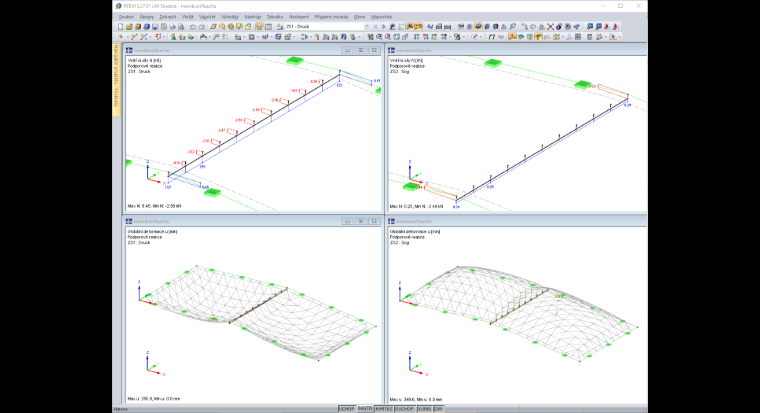The height and width of the screenshot is (413, 760).
Task: Activate the bottom-right deformation view title bar
Action: pos(517,221)
